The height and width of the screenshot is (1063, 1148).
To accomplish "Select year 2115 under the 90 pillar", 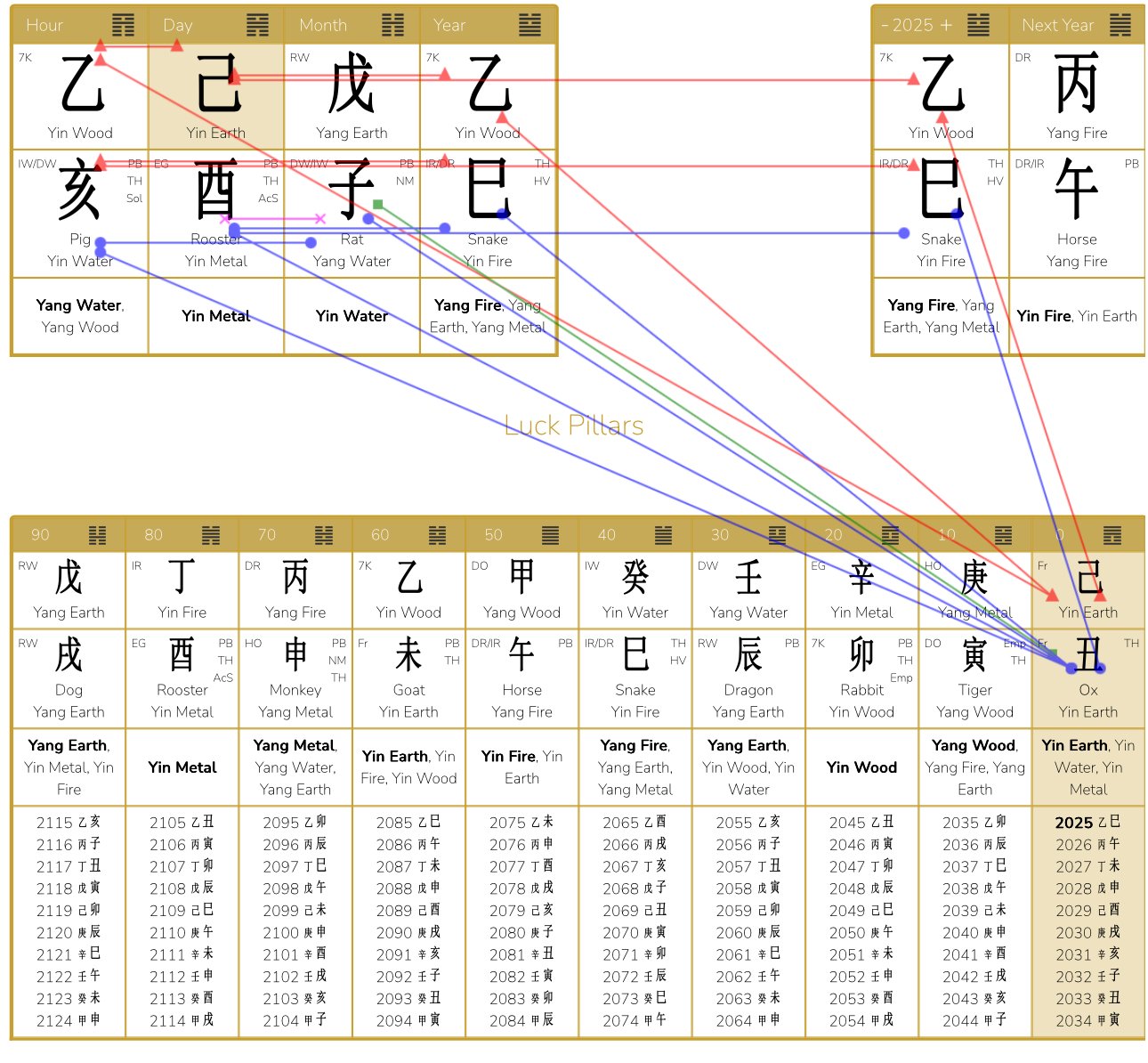I will (69, 822).
